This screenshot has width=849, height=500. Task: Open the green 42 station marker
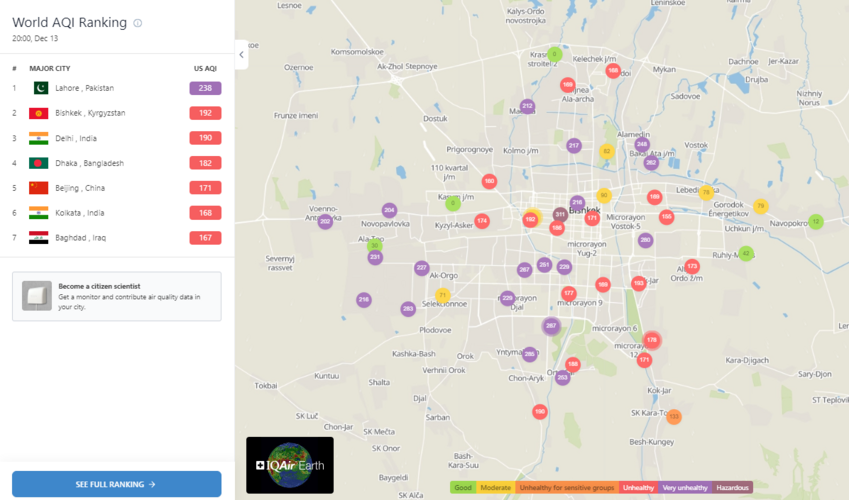click(x=745, y=254)
